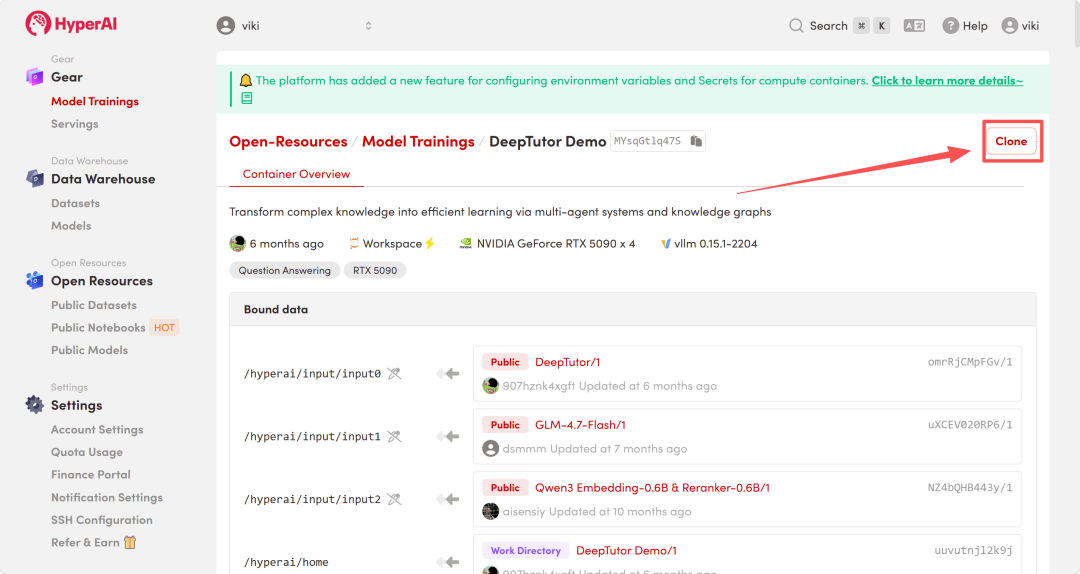
Task: Click the notification bell icon in the banner
Action: click(x=246, y=81)
